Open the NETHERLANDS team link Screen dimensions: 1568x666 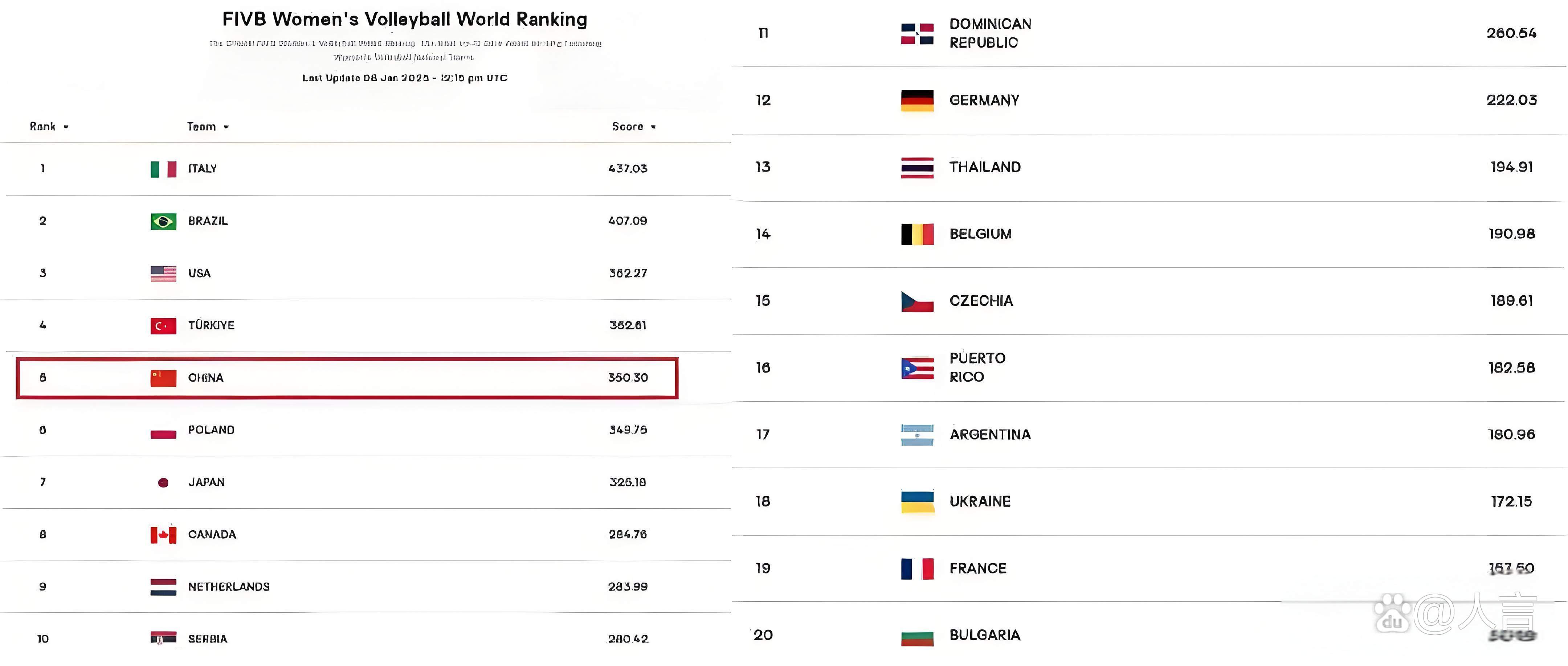coord(229,587)
